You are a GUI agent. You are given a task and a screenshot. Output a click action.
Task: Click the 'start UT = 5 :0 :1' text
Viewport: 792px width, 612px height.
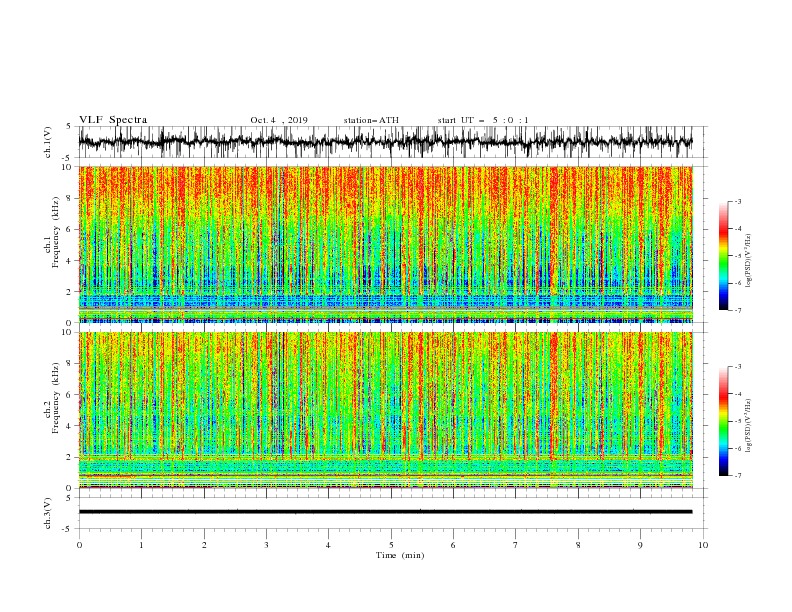(x=483, y=120)
